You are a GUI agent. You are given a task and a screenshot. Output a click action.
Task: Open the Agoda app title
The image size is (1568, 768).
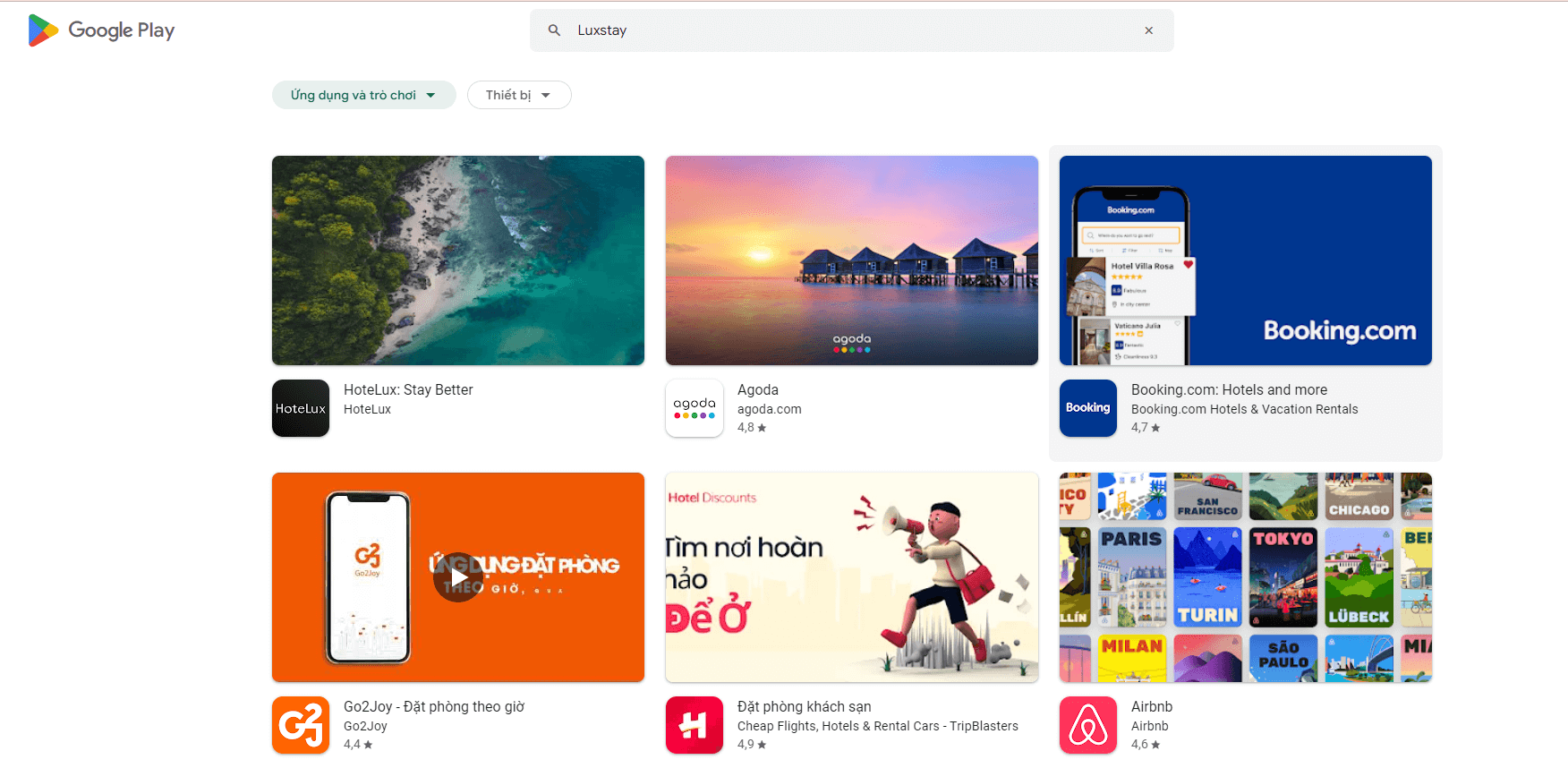758,389
